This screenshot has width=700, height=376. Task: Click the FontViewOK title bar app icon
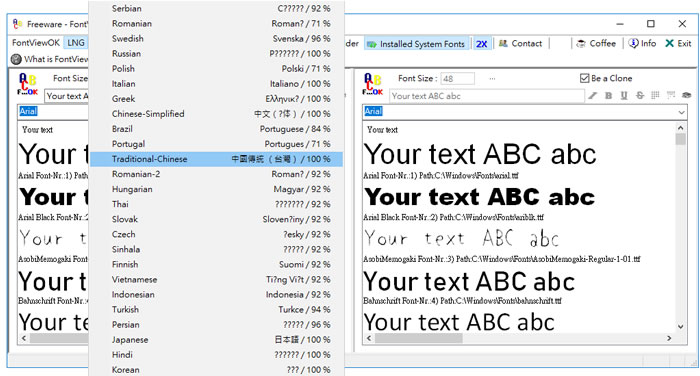pyautogui.click(x=18, y=24)
